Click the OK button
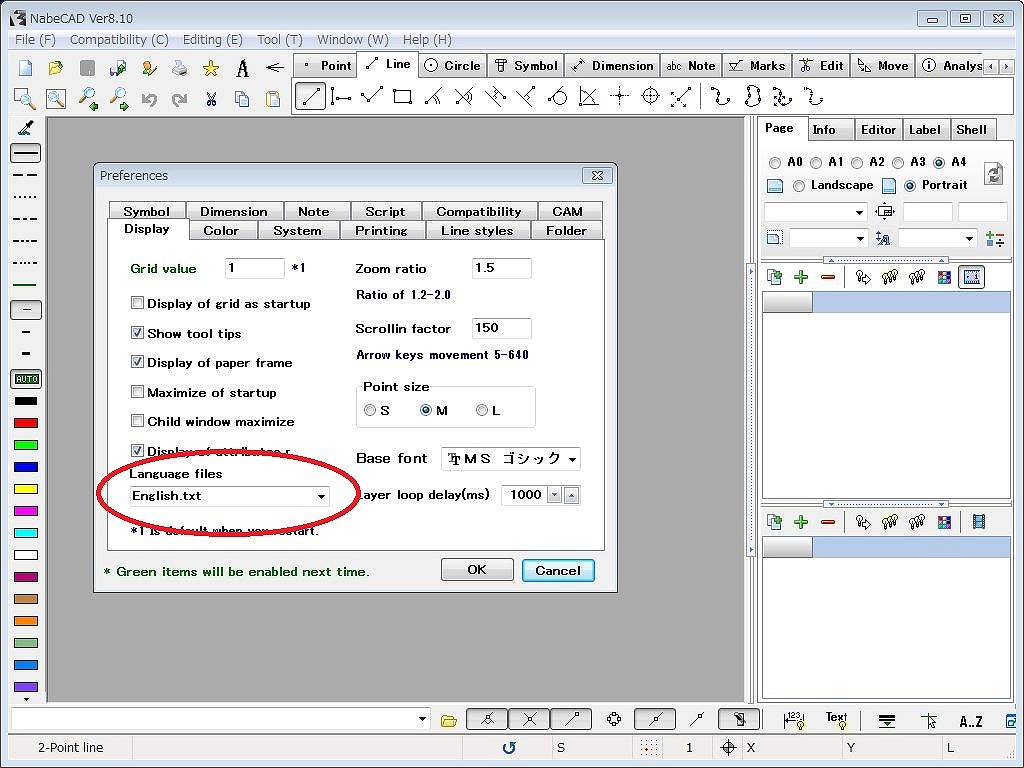1024x768 pixels. point(477,569)
